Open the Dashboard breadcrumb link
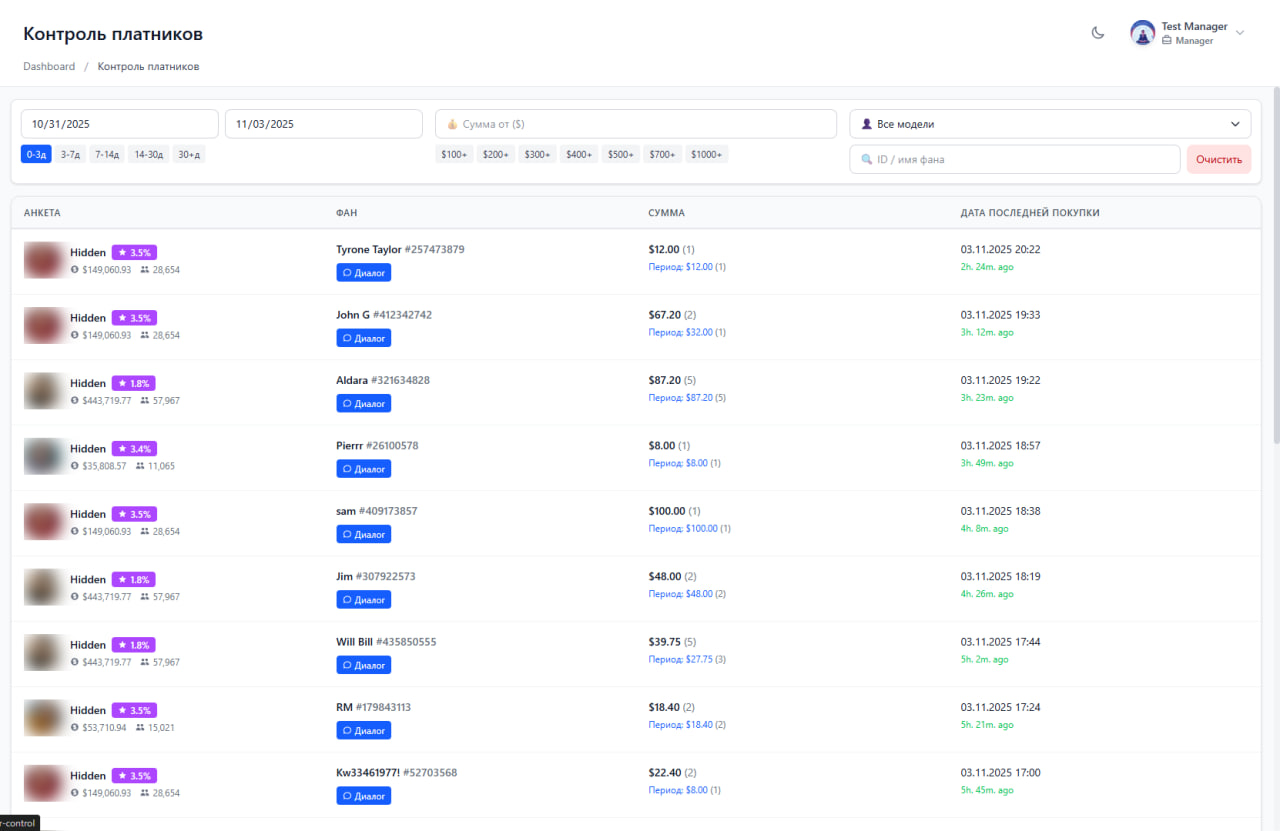 48,66
